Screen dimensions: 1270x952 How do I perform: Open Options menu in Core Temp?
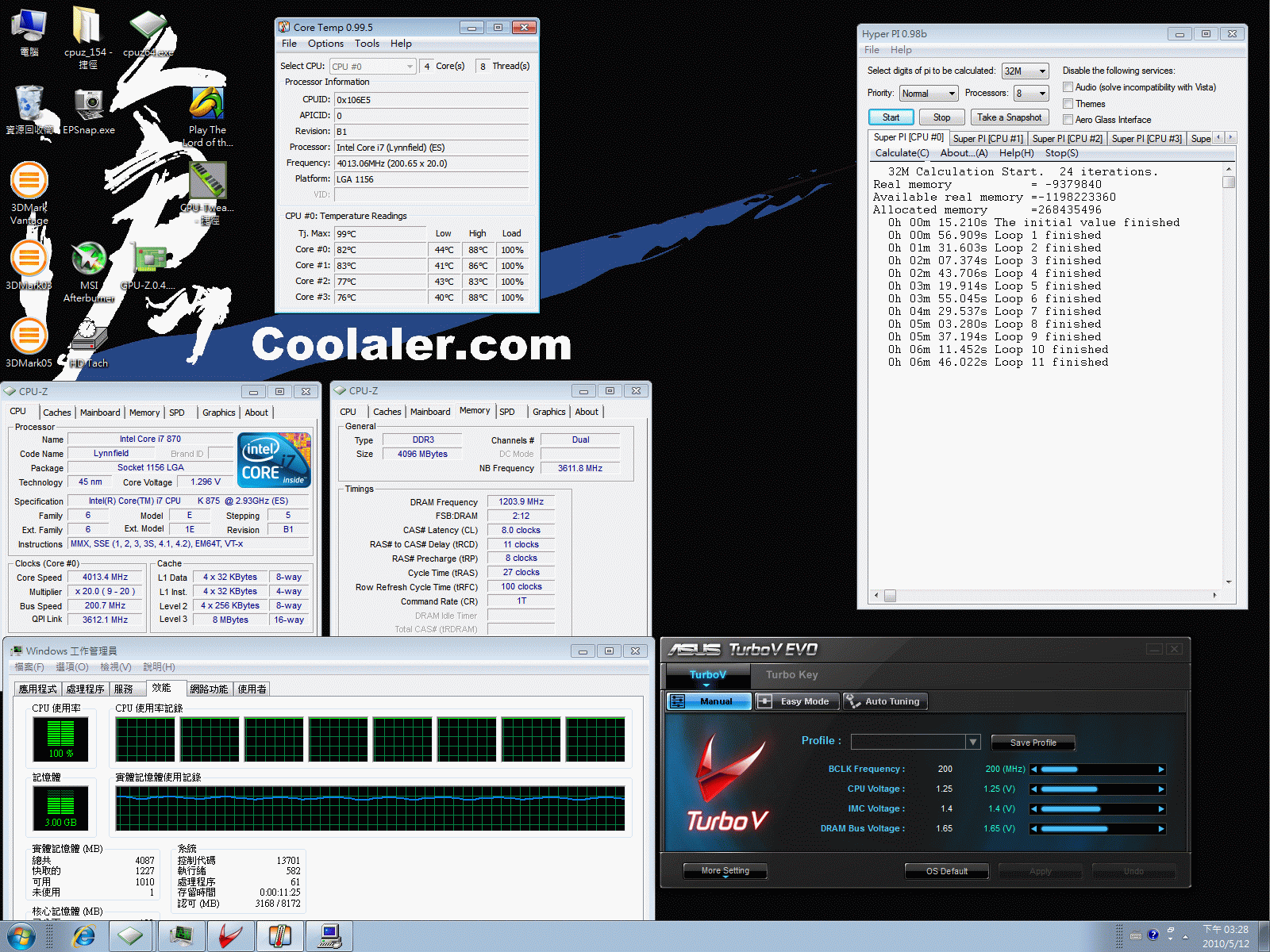tap(325, 44)
